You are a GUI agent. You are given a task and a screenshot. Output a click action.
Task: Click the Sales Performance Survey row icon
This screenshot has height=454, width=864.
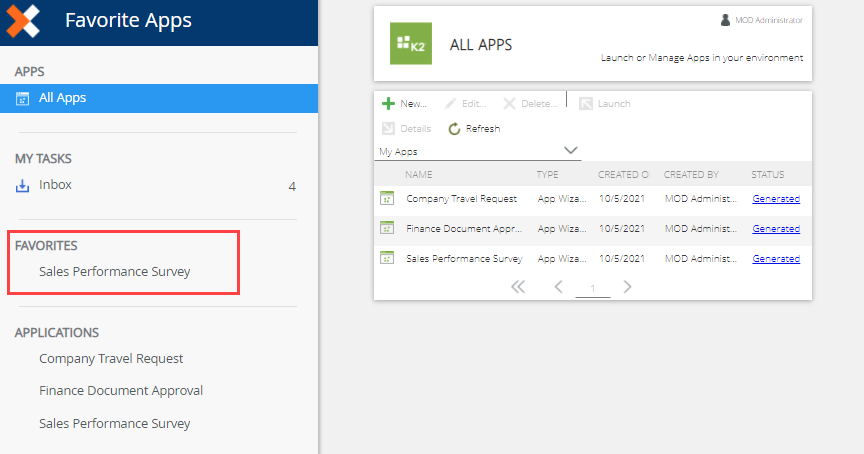tap(387, 258)
